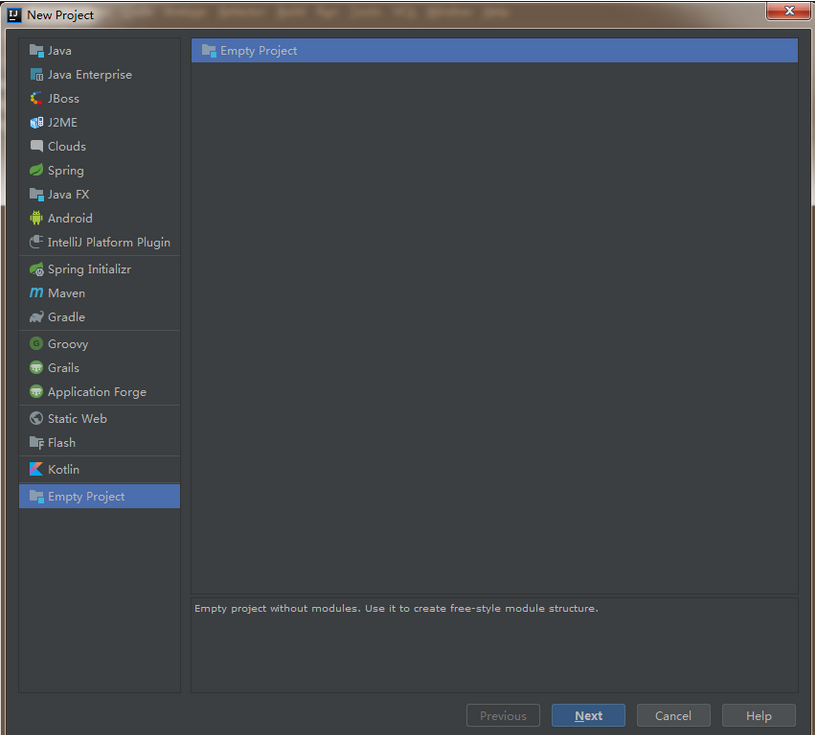Screen dimensions: 815x735
Task: Select Empty Project row in right panel
Action: [494, 50]
